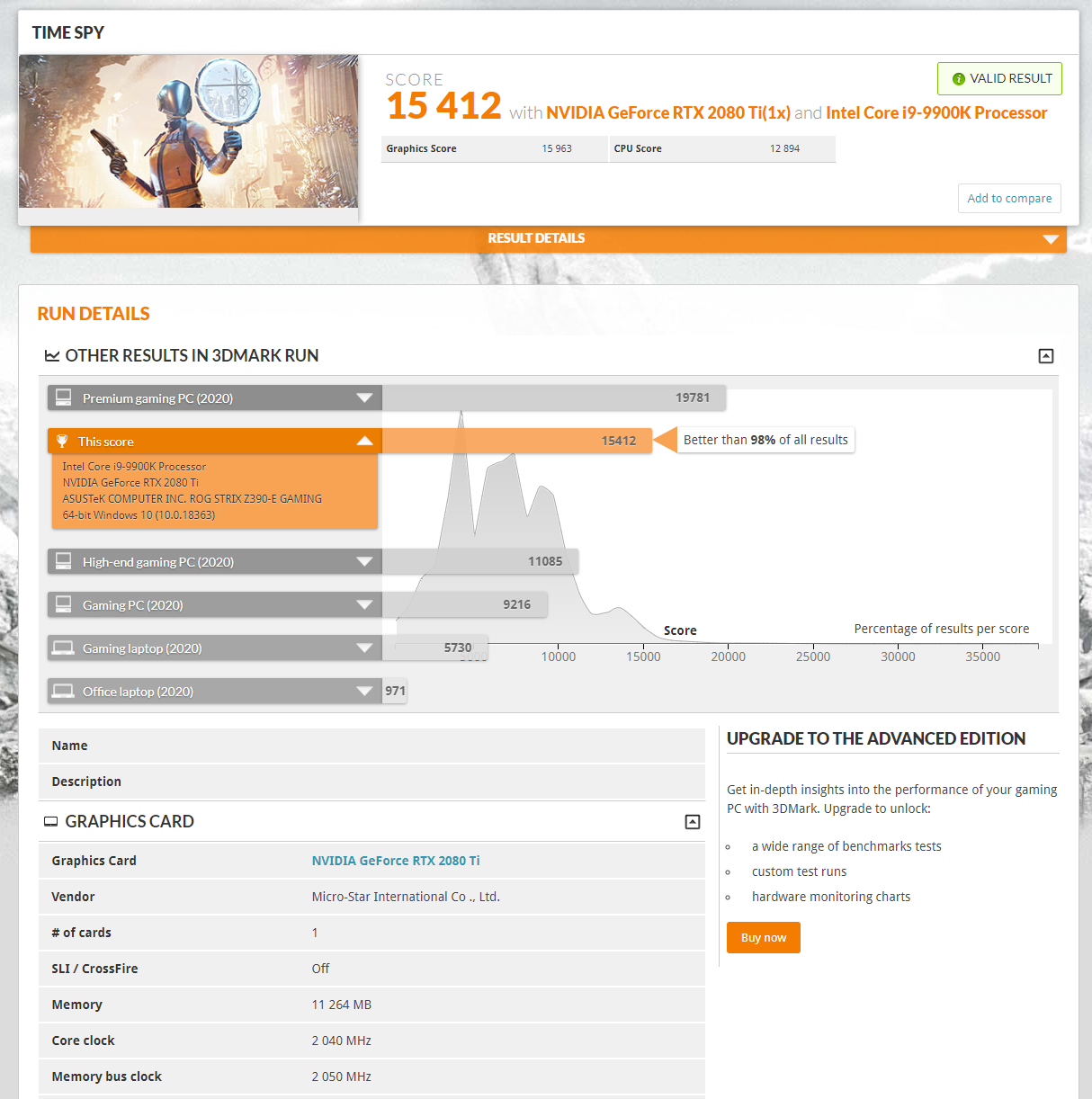Click the 64-bit Windows 10 (10.0.18363) text
The image size is (1092, 1099).
click(x=139, y=514)
